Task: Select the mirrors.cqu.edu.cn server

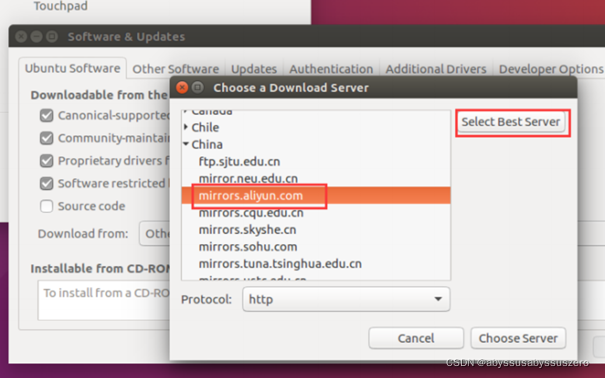Action: click(x=251, y=213)
